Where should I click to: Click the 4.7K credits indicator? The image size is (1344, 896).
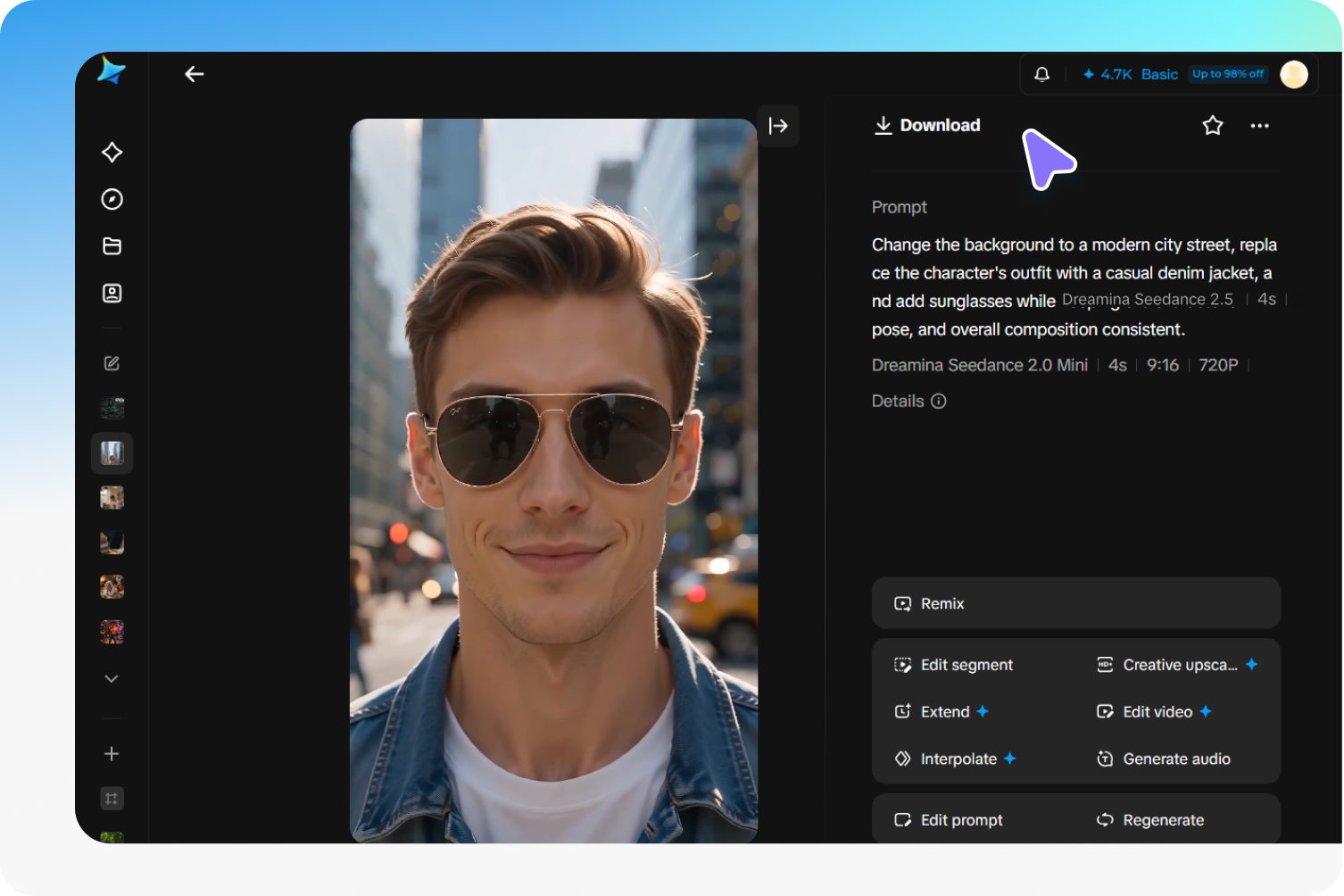(1107, 74)
